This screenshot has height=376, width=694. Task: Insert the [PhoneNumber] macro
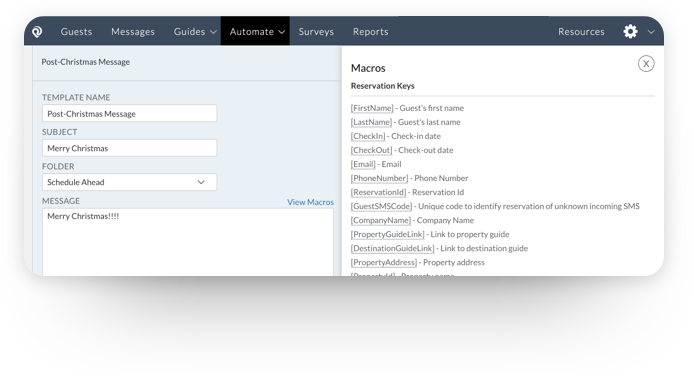click(x=379, y=178)
